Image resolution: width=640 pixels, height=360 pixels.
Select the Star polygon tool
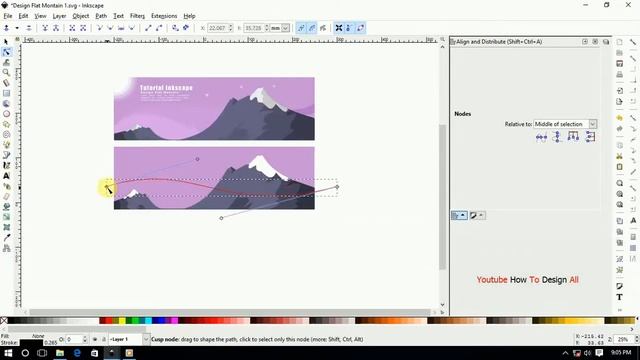[x=6, y=124]
